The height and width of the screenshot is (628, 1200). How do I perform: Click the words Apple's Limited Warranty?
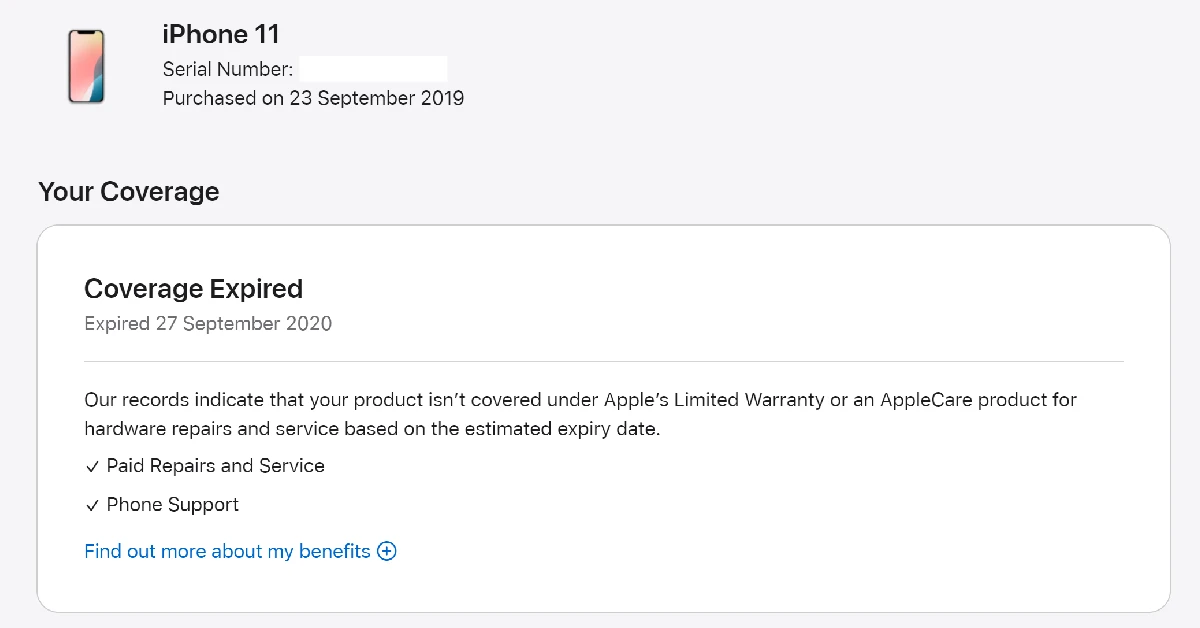click(x=714, y=400)
